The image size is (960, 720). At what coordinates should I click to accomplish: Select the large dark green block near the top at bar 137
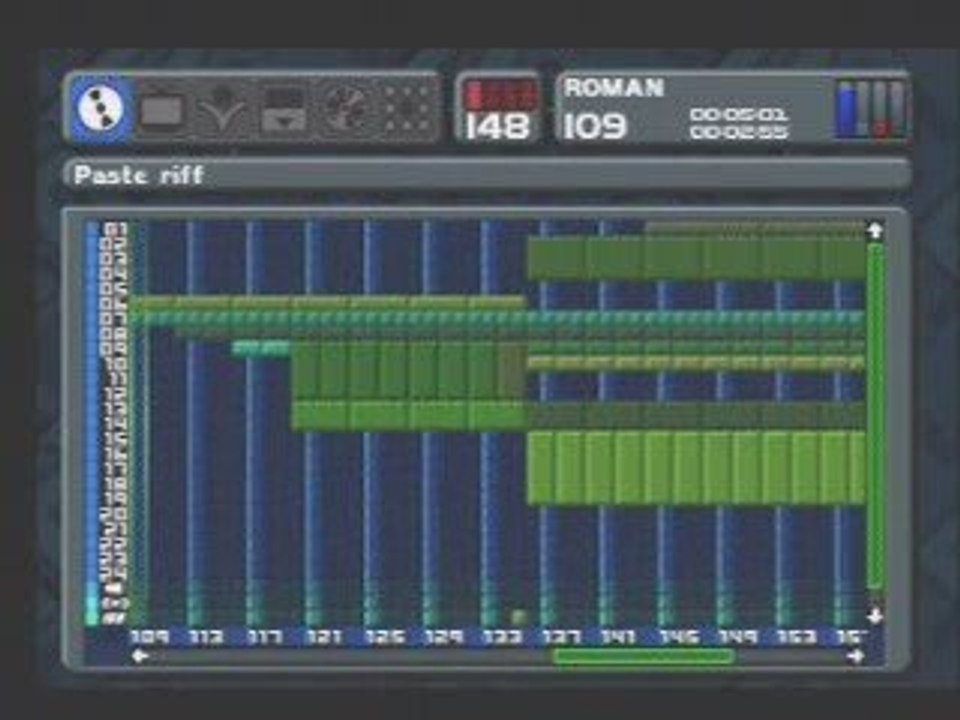[x=697, y=259]
